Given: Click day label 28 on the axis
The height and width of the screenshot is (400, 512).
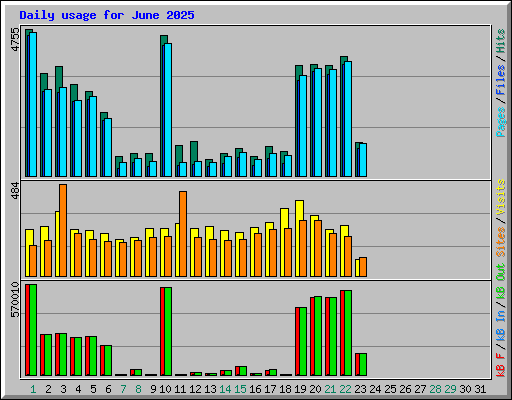Looking at the screenshot, I should point(435,389).
